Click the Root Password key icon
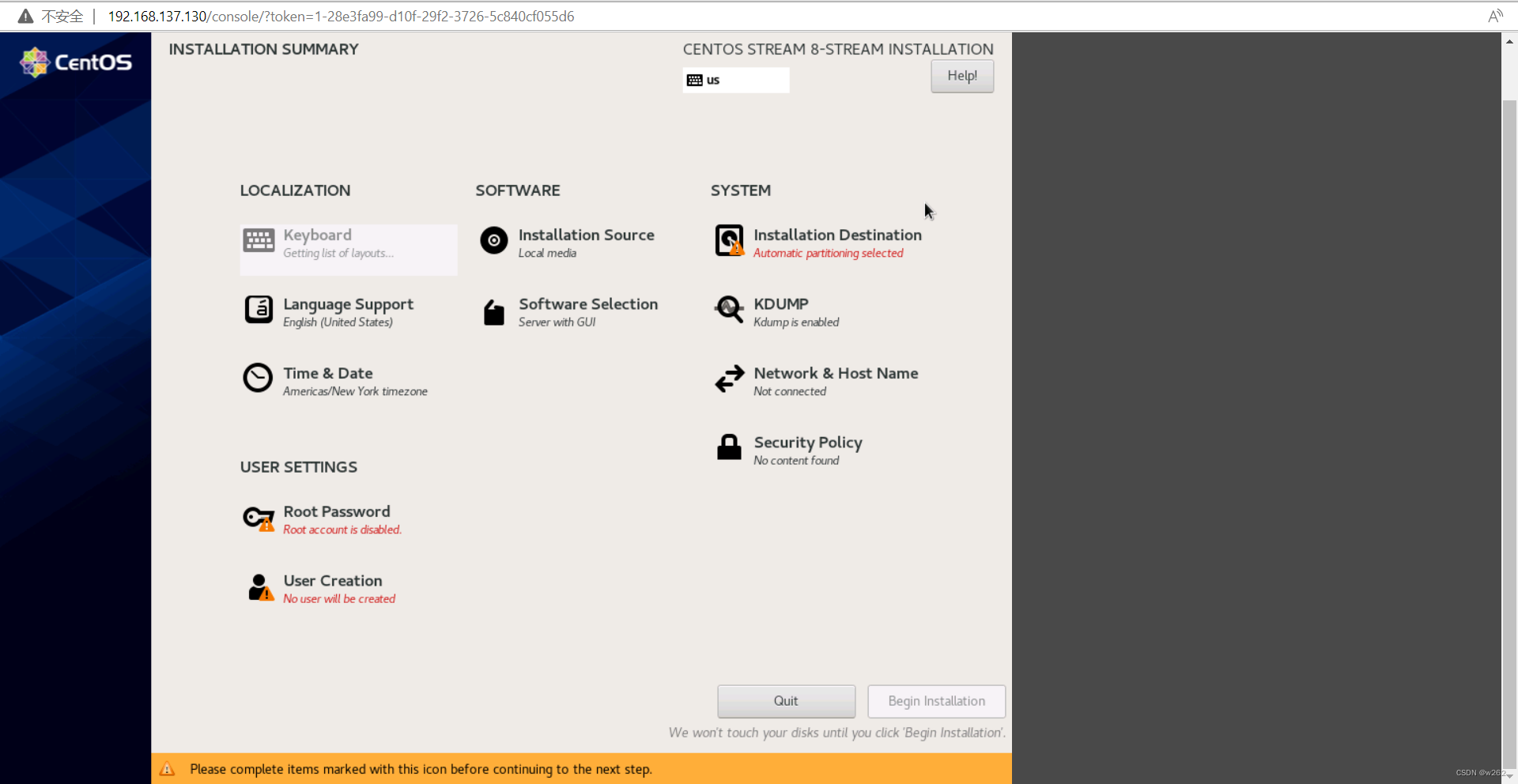Image resolution: width=1518 pixels, height=784 pixels. (x=259, y=519)
